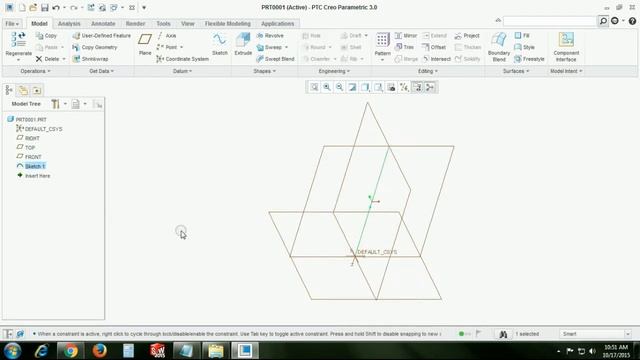Launch the Freestyle tool

pos(529,59)
